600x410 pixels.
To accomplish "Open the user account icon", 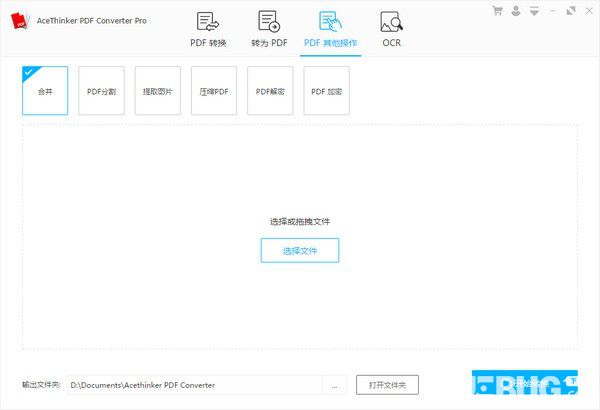I will coord(516,11).
